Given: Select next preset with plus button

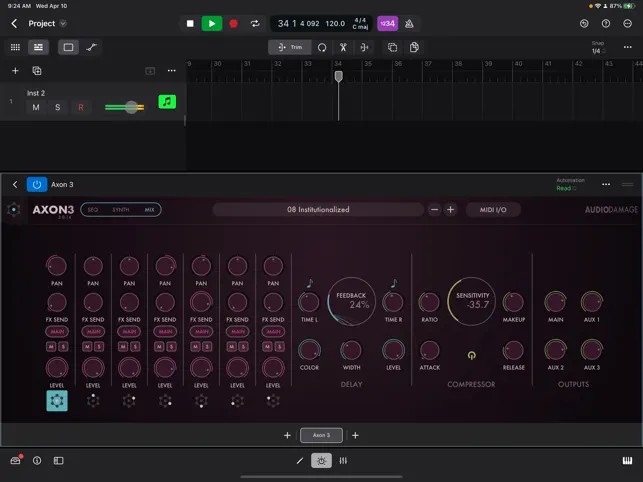Looking at the screenshot, I should (450, 210).
